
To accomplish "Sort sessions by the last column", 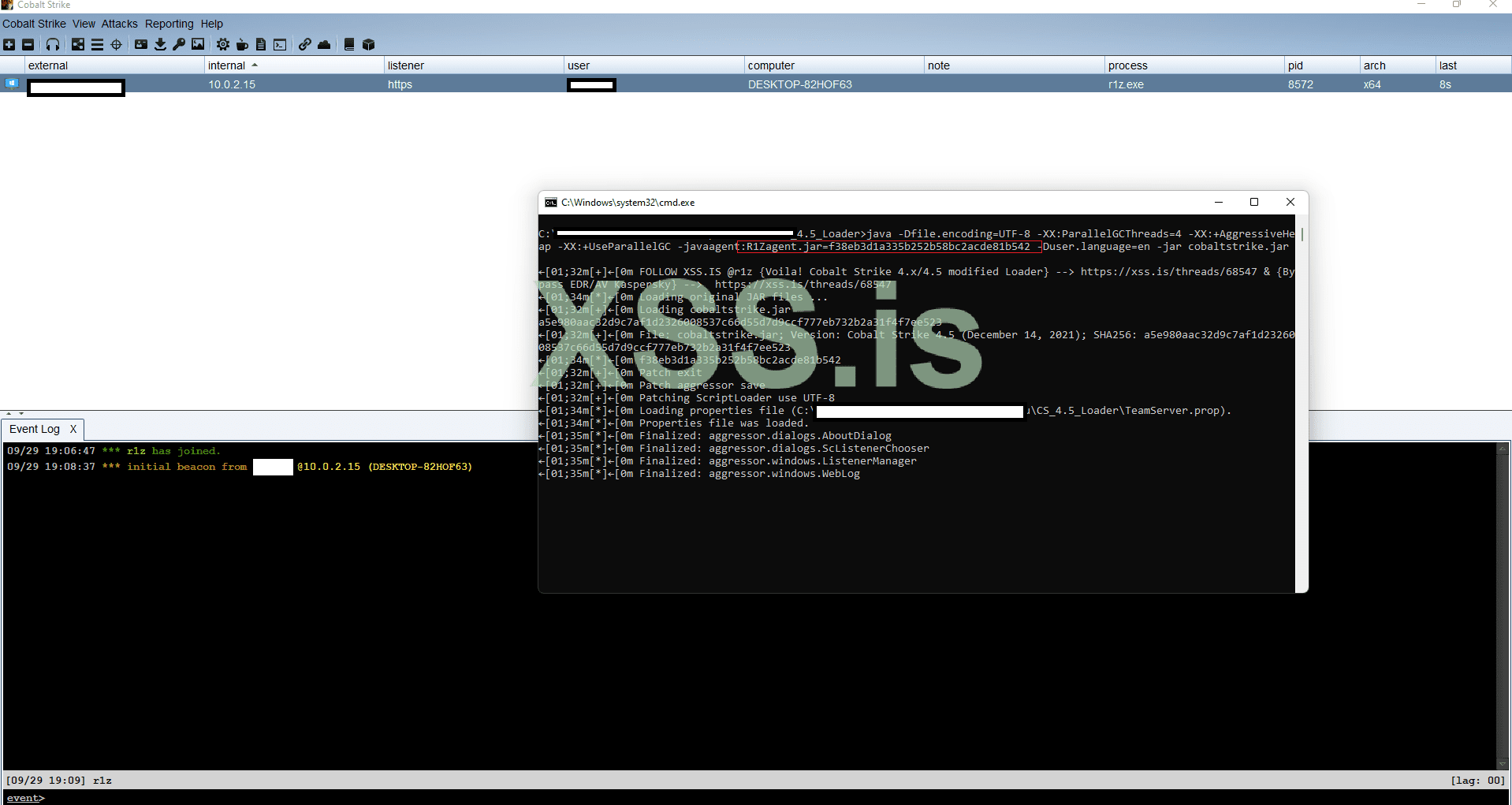I will click(x=1474, y=65).
